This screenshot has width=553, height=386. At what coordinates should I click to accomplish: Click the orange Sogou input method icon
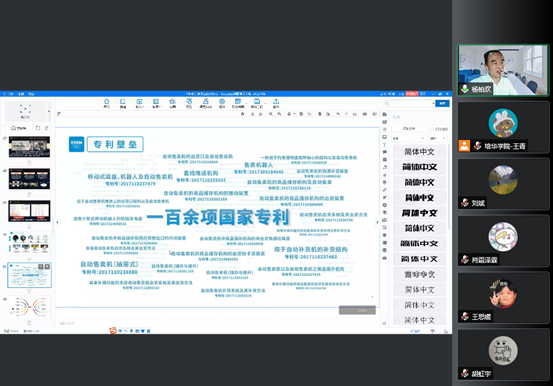113,331
